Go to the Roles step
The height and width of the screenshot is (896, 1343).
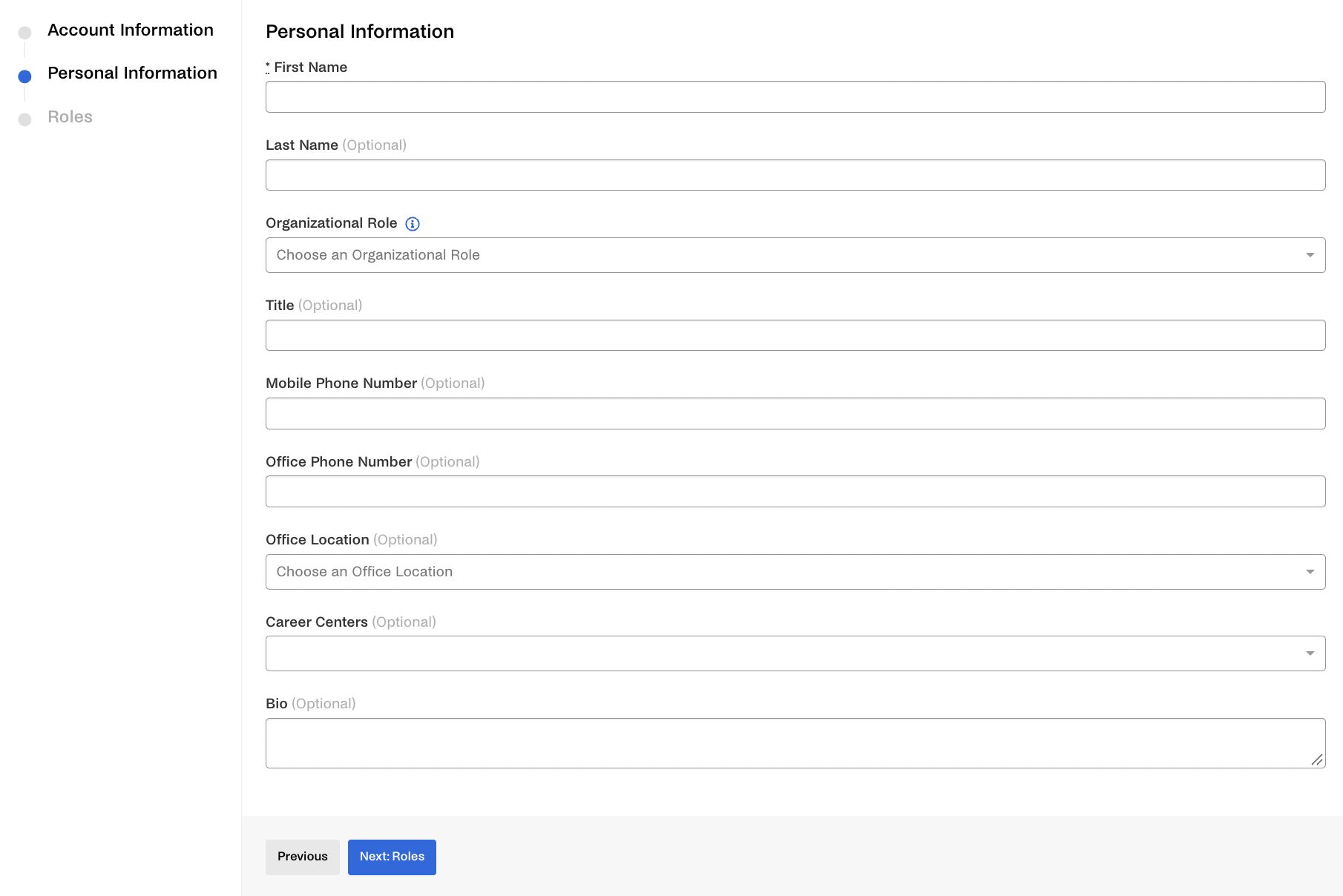click(x=70, y=117)
